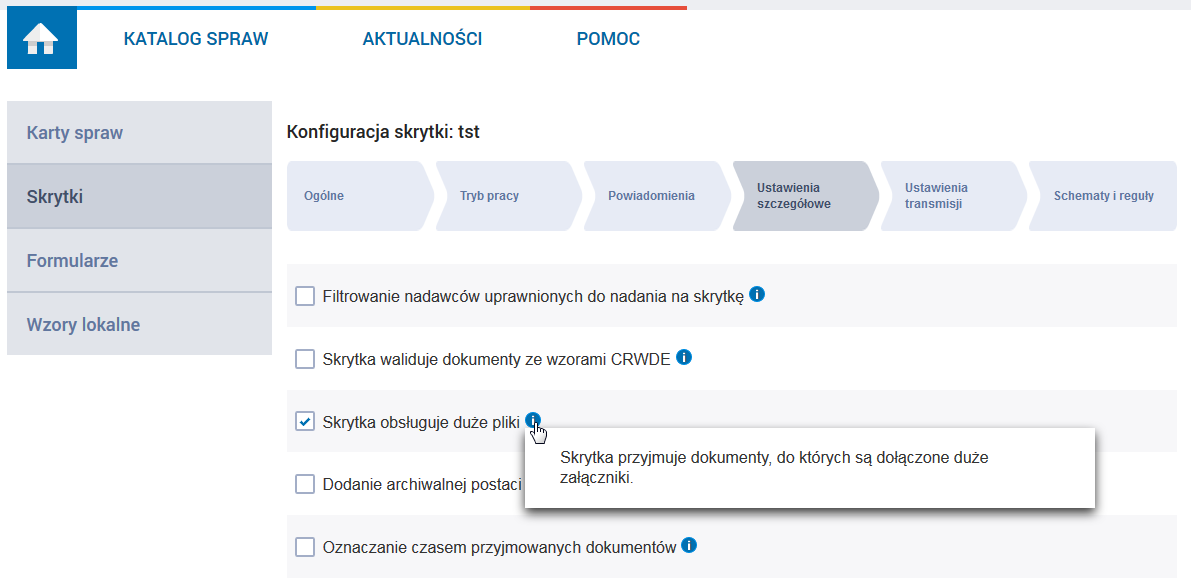Open Formularze in sidebar
Screen dimensions: 1191x584
click(139, 260)
